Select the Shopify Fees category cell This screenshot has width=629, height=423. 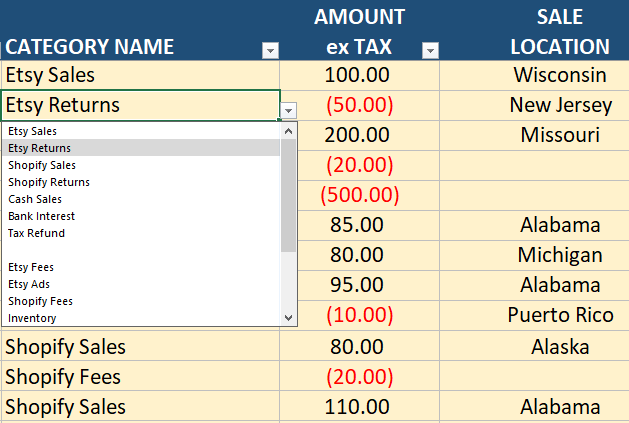click(x=140, y=377)
